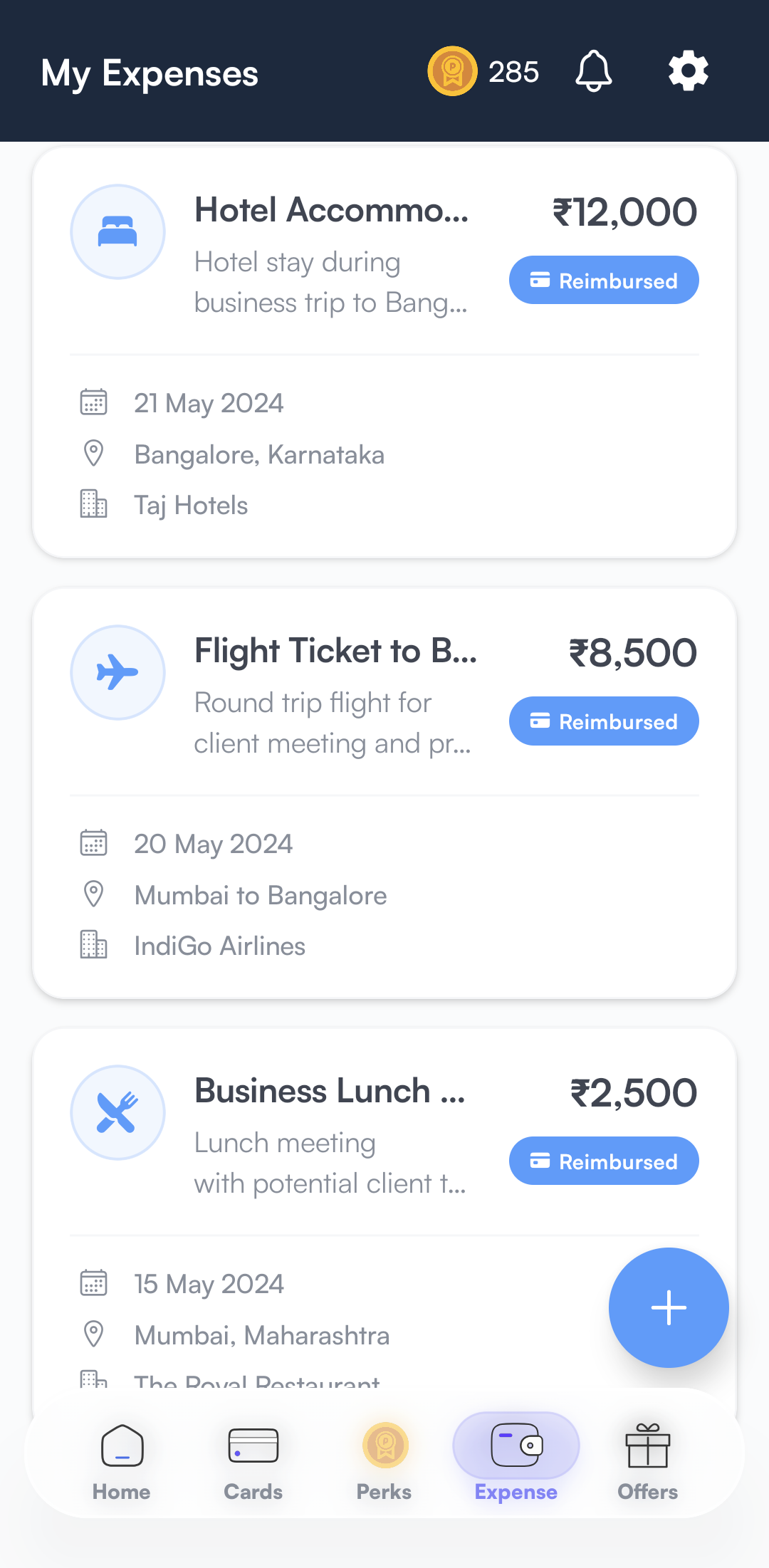Tap the hotel bed category icon
Image resolution: width=769 pixels, height=1568 pixels.
tap(117, 232)
